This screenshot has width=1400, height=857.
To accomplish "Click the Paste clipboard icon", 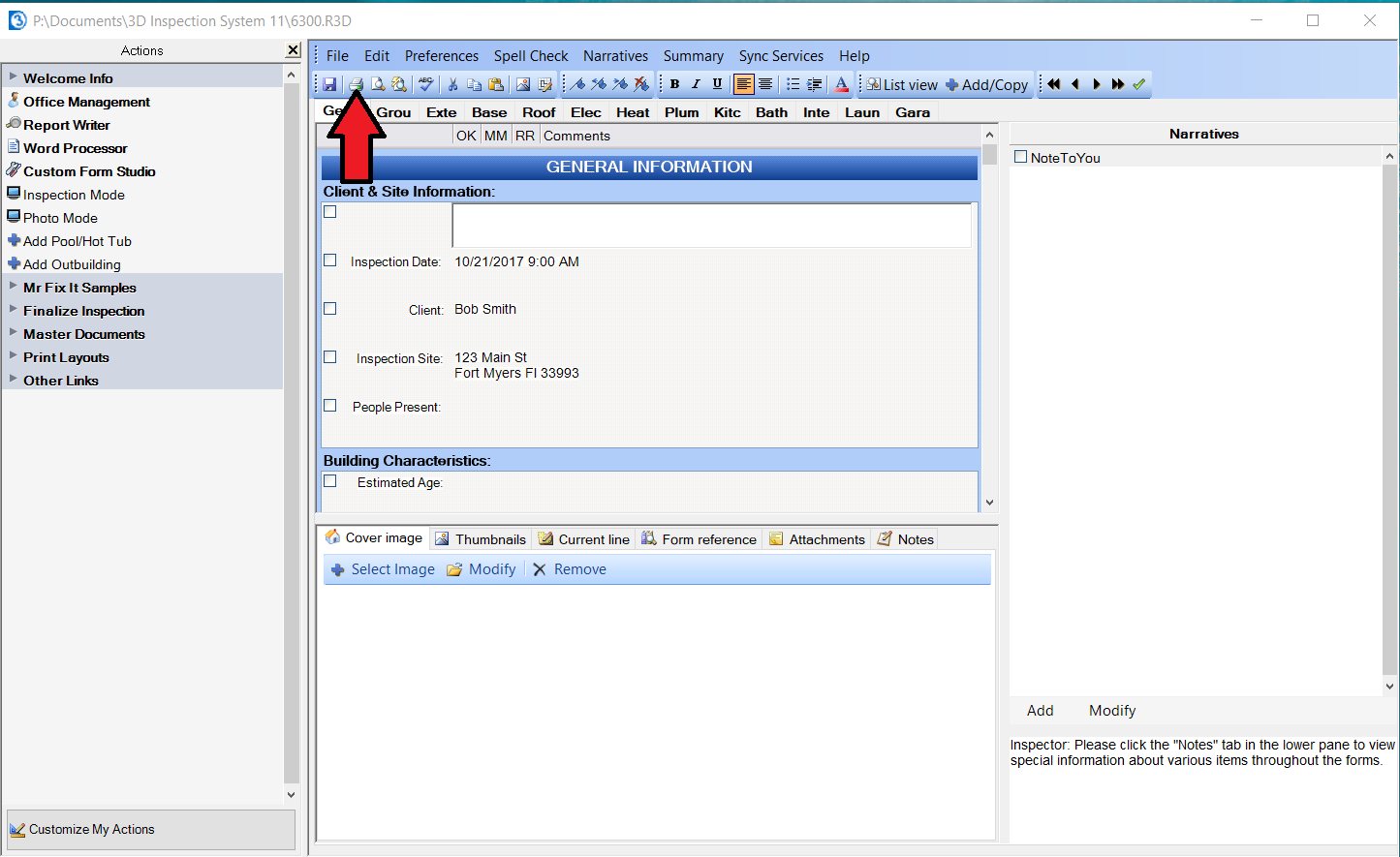I will click(x=496, y=84).
